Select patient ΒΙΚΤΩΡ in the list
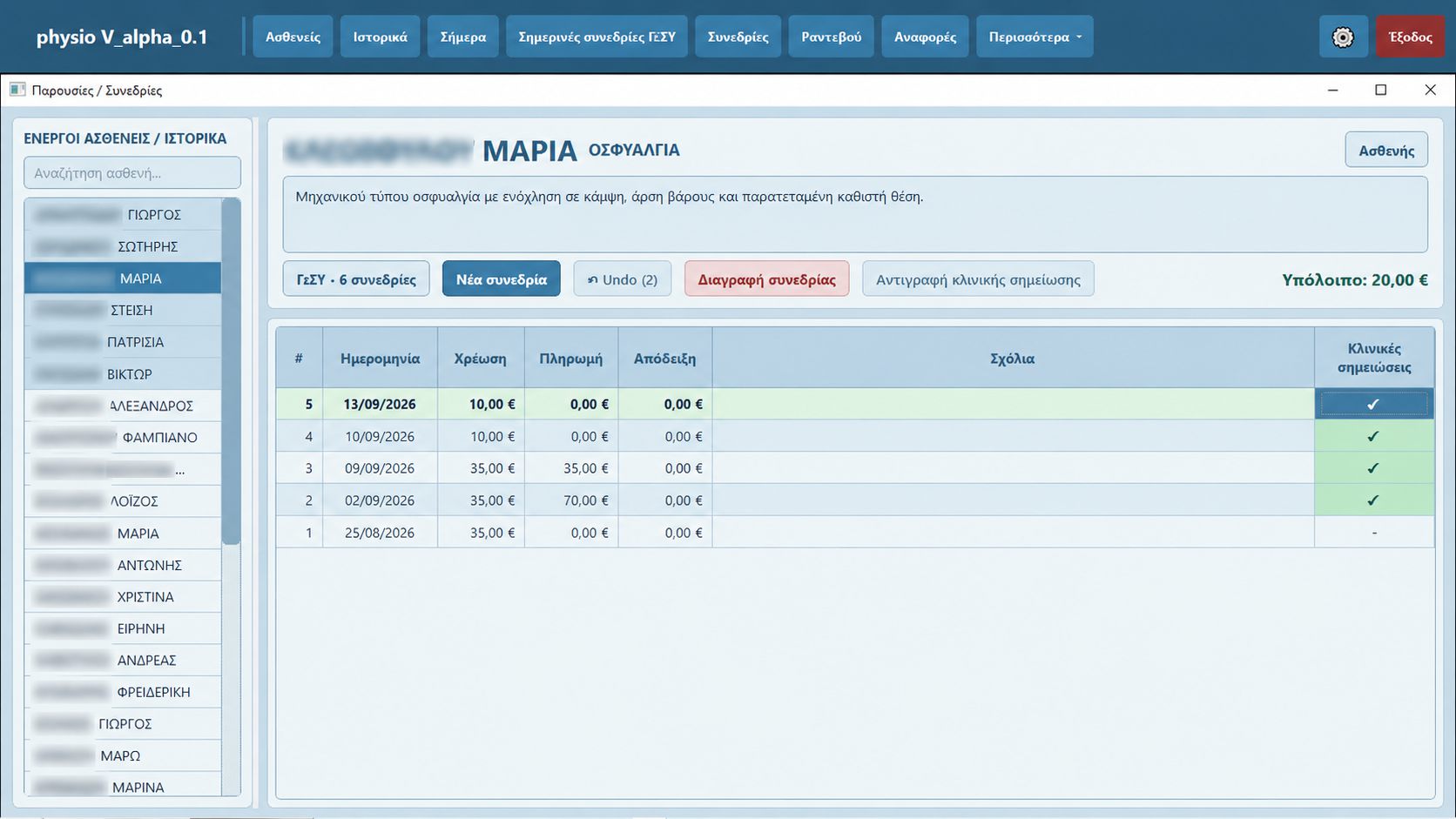1456x819 pixels. [123, 374]
